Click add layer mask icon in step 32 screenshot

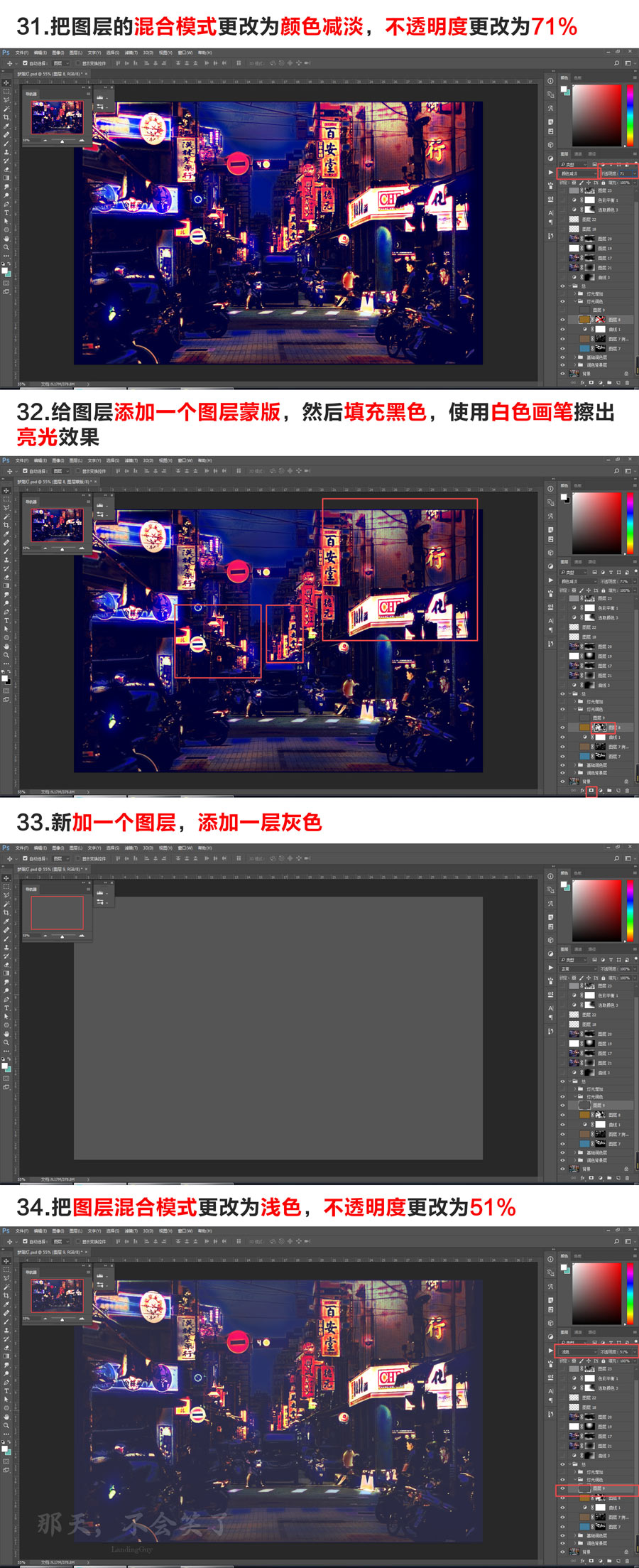pos(591,790)
